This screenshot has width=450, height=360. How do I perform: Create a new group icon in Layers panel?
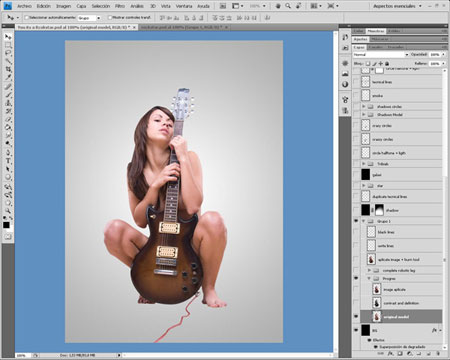point(419,354)
